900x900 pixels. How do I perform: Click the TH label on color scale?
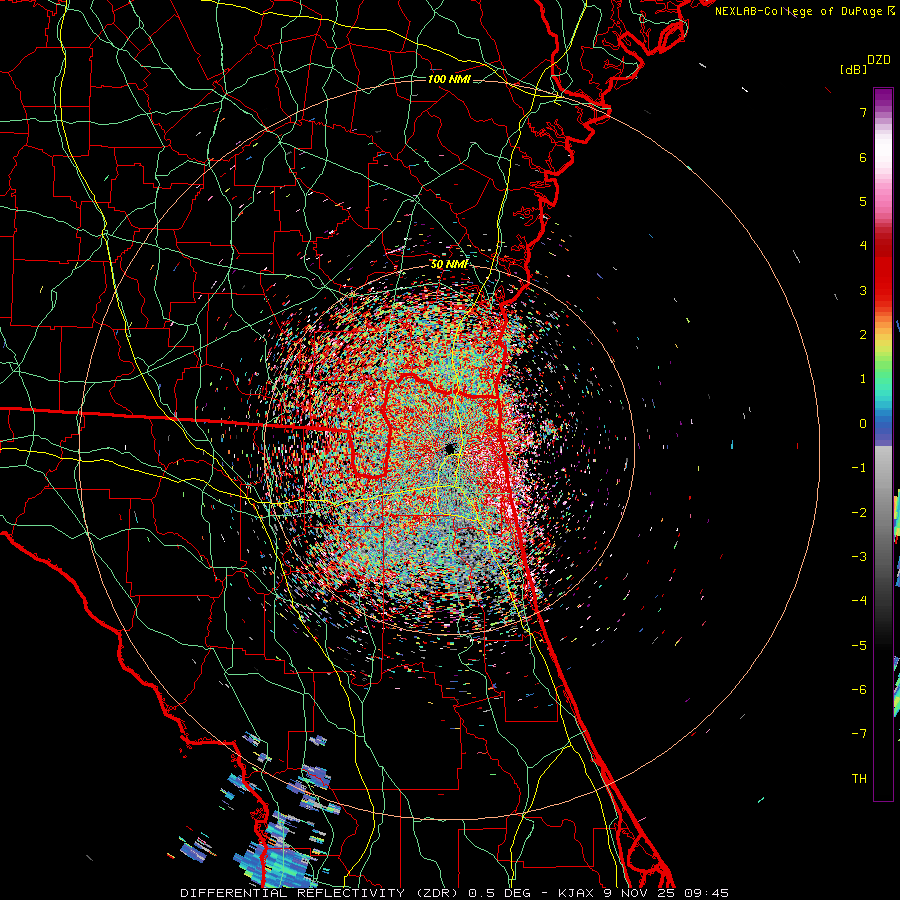859,778
